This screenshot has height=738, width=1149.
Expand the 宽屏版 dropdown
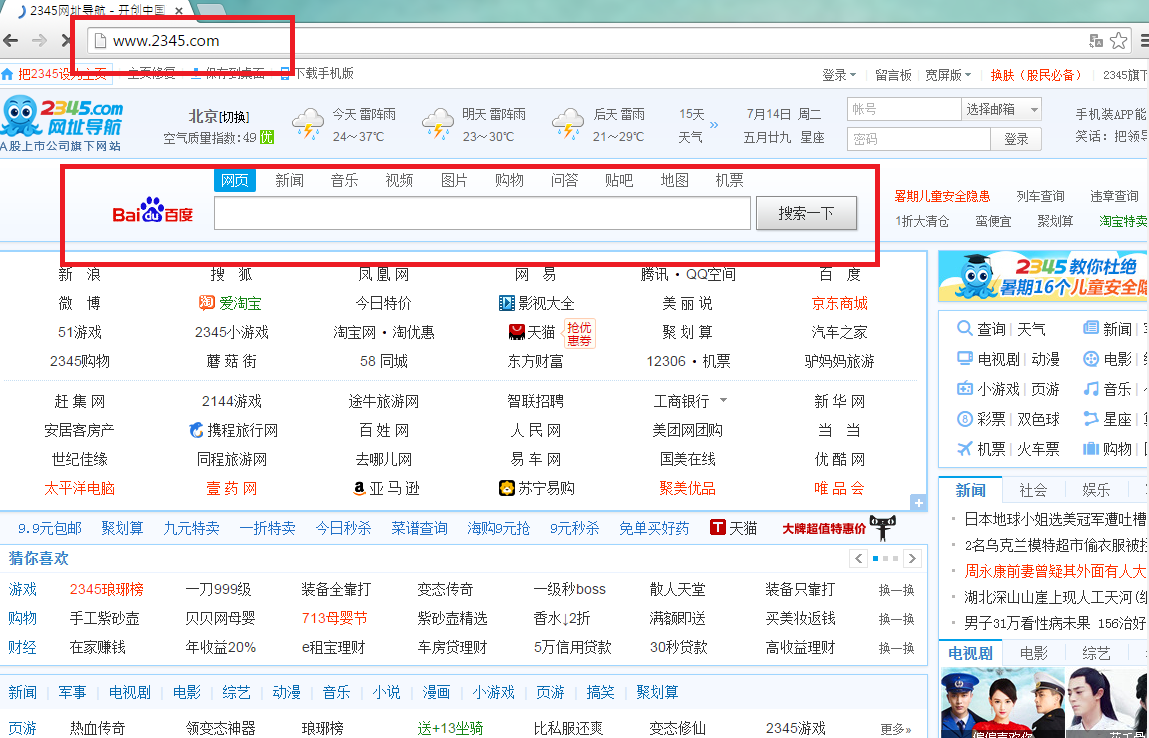pyautogui.click(x=948, y=75)
